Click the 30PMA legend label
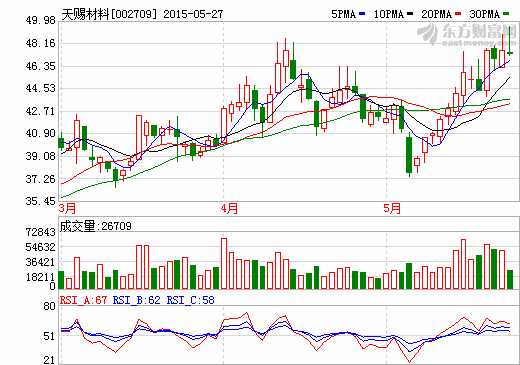 tap(484, 14)
